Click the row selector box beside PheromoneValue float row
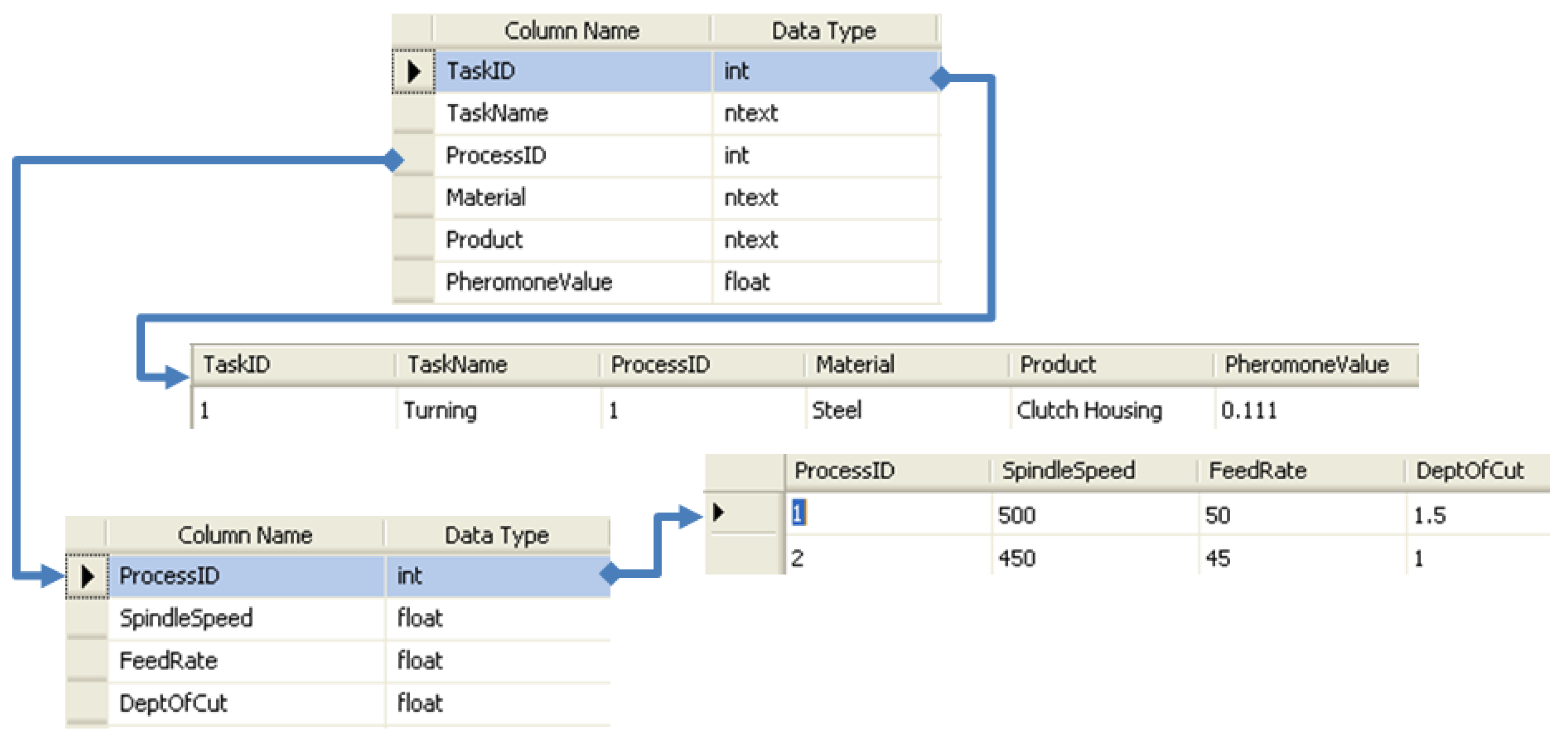This screenshot has width=1568, height=747. coord(414,282)
